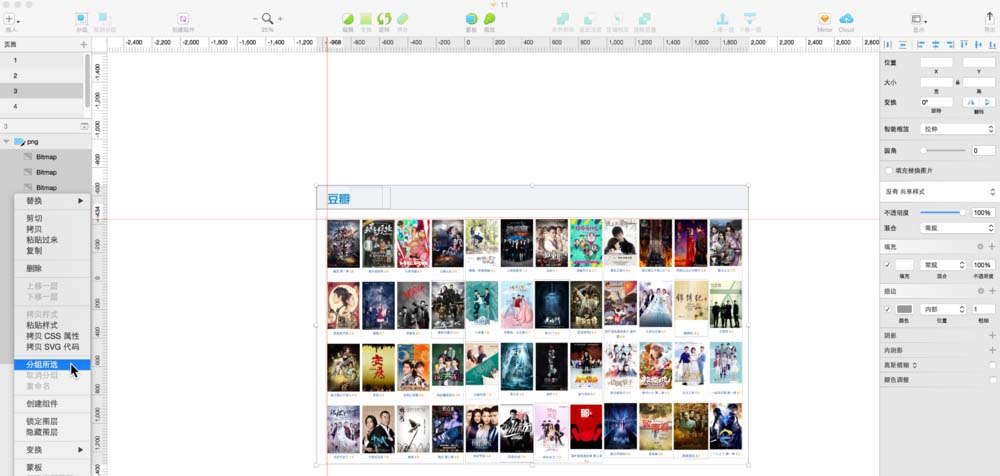The image size is (1000, 476).
Task: Add a new page with the plus icon
Action: coord(84,45)
